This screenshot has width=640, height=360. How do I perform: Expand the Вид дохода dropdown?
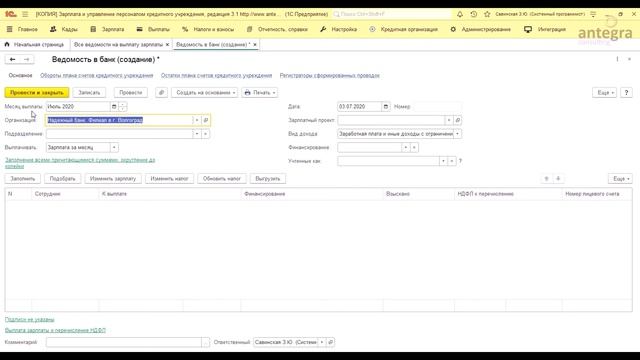pos(458,134)
